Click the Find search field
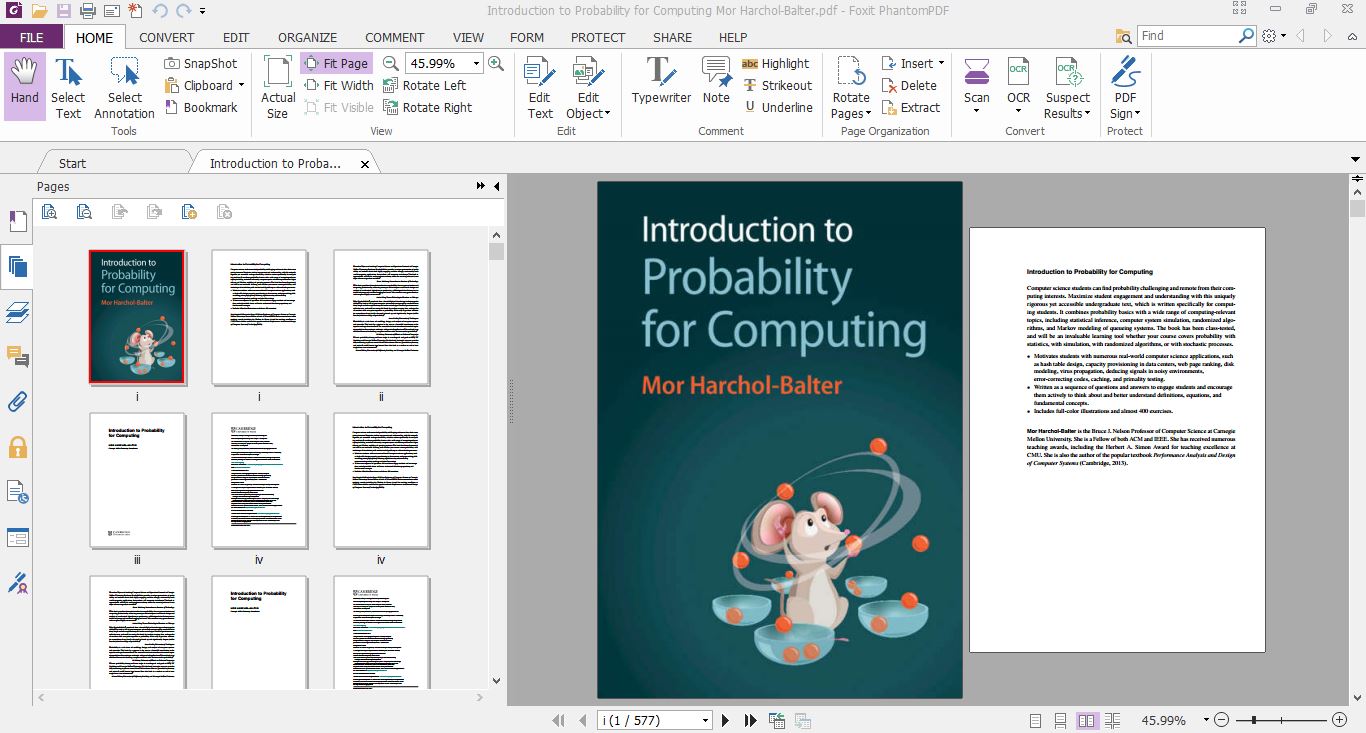This screenshot has width=1366, height=733. pyautogui.click(x=1187, y=36)
